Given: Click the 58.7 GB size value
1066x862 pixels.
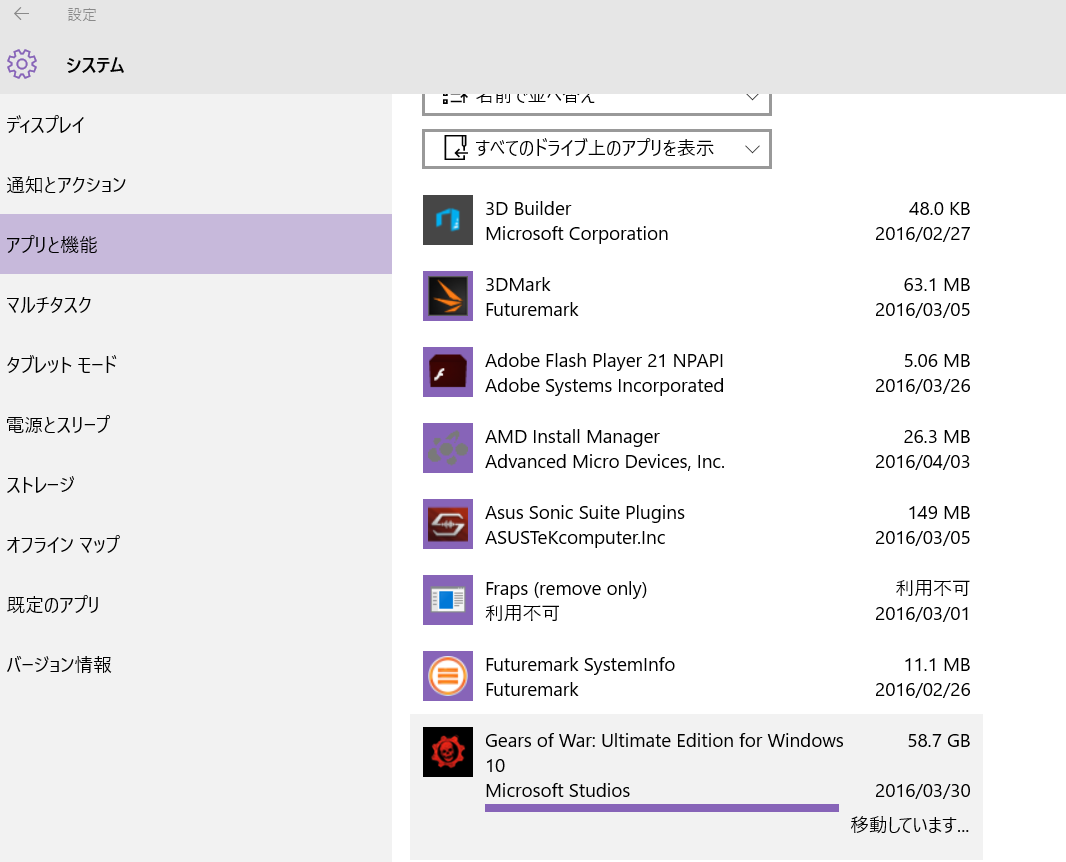Looking at the screenshot, I should pos(939,740).
